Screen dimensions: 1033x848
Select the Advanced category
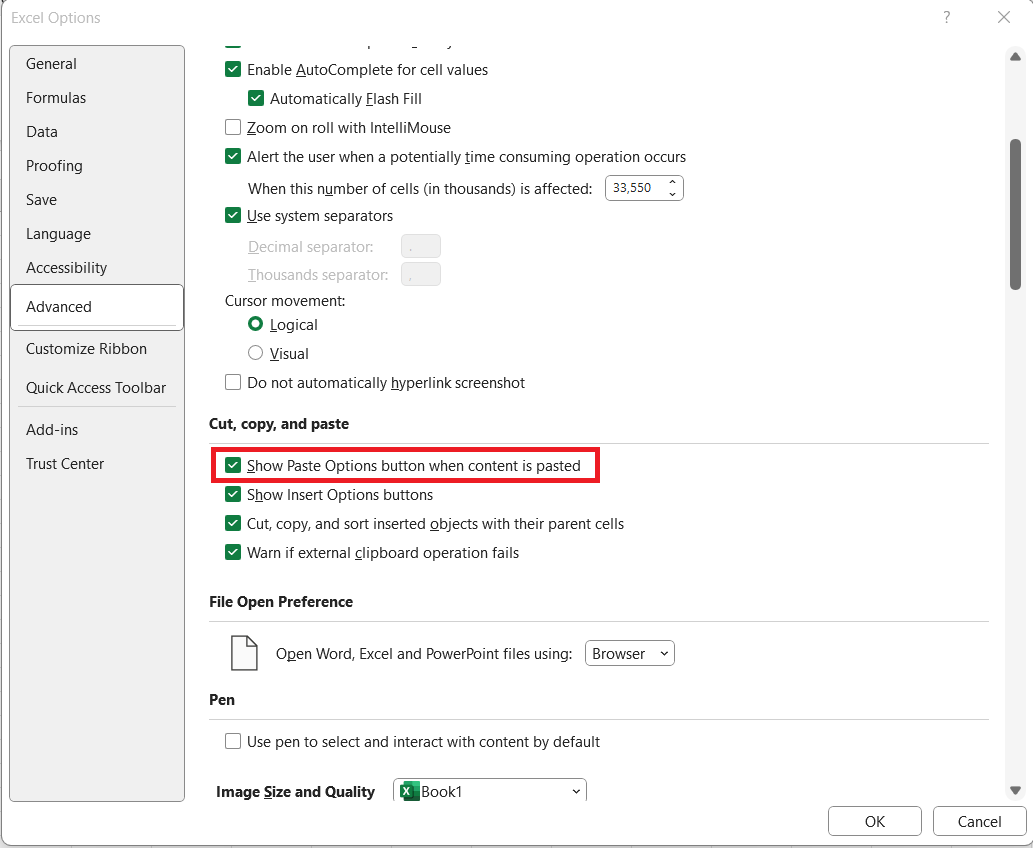coord(97,307)
